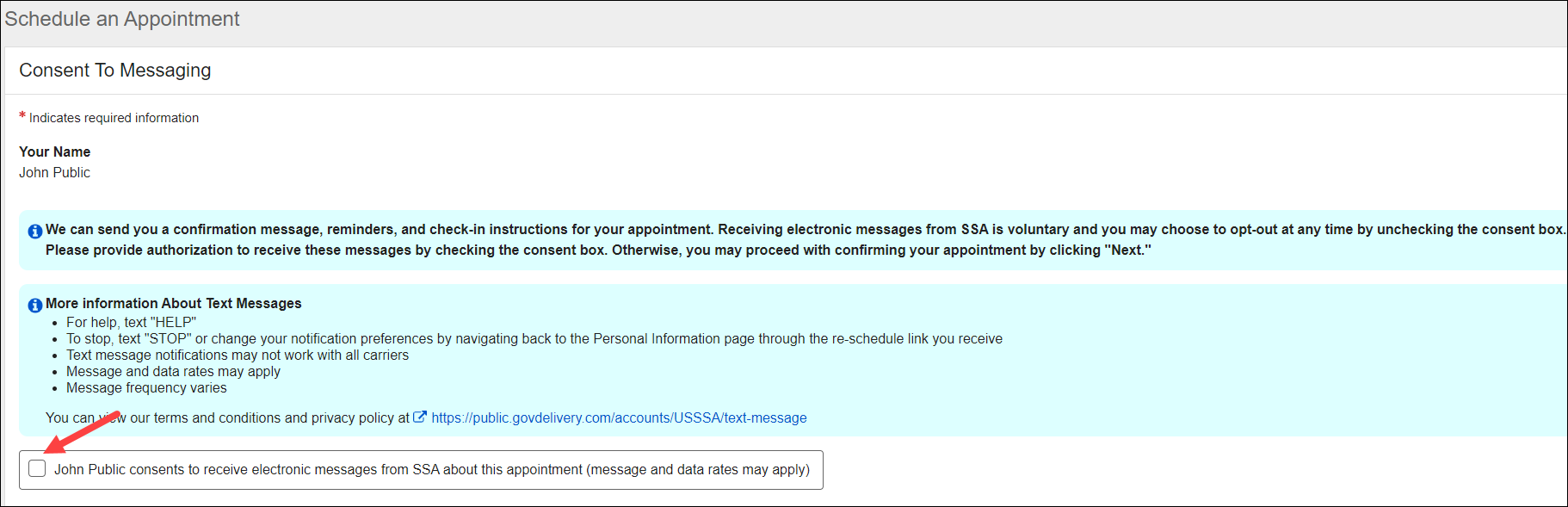The image size is (1568, 507).
Task: Click the "Schedule an Appointment" page title
Action: click(122, 19)
